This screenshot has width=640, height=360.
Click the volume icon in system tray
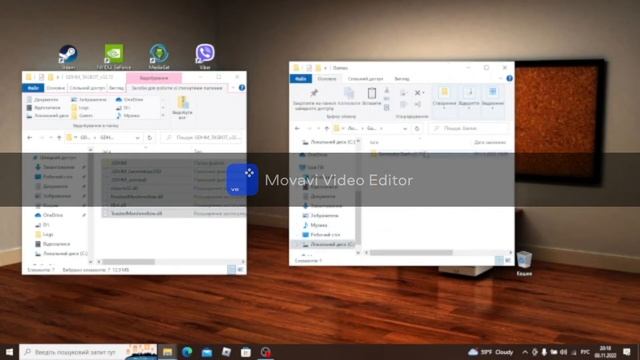click(x=564, y=352)
